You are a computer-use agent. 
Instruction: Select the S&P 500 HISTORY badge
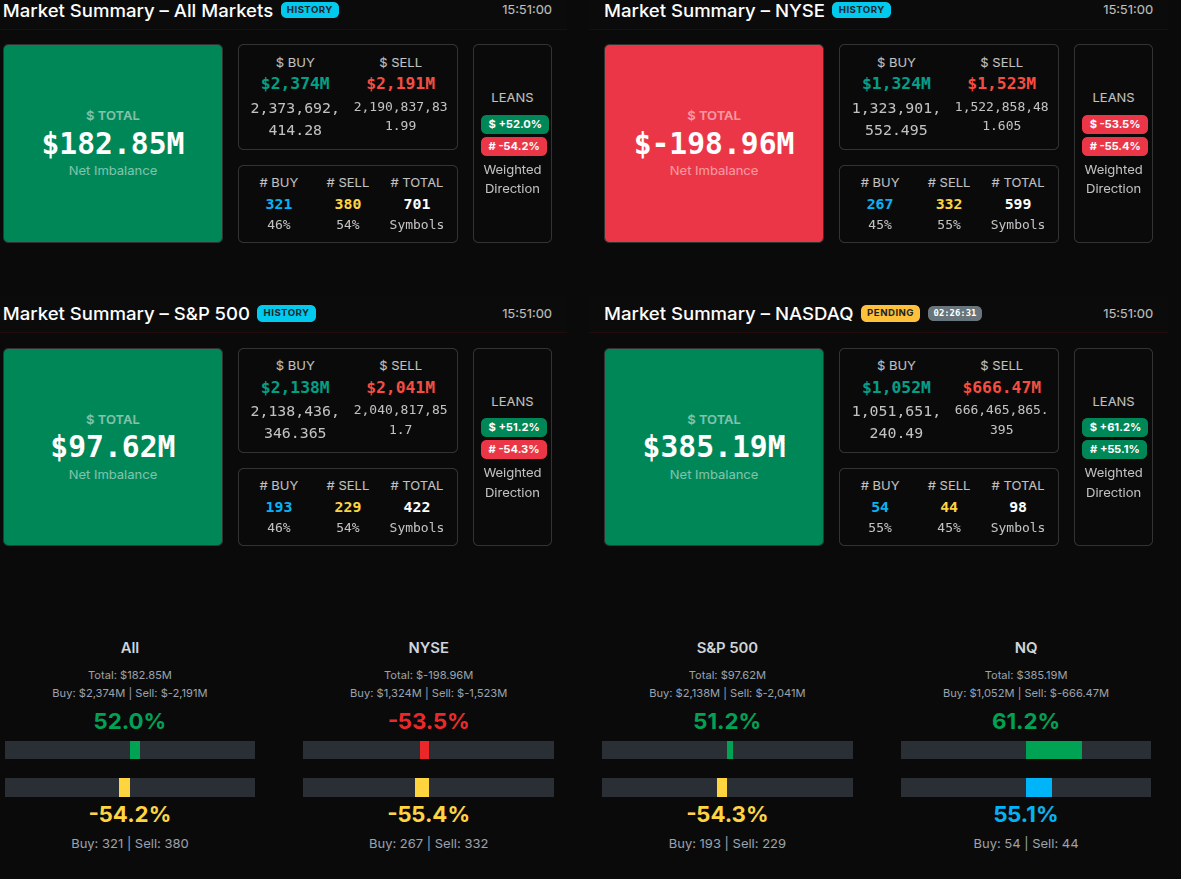click(x=286, y=313)
